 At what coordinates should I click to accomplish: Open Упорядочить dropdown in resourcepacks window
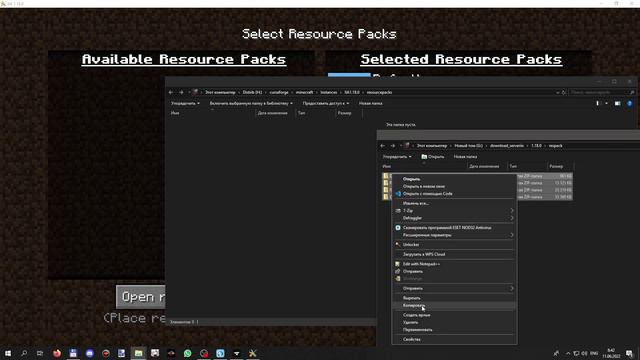(185, 104)
